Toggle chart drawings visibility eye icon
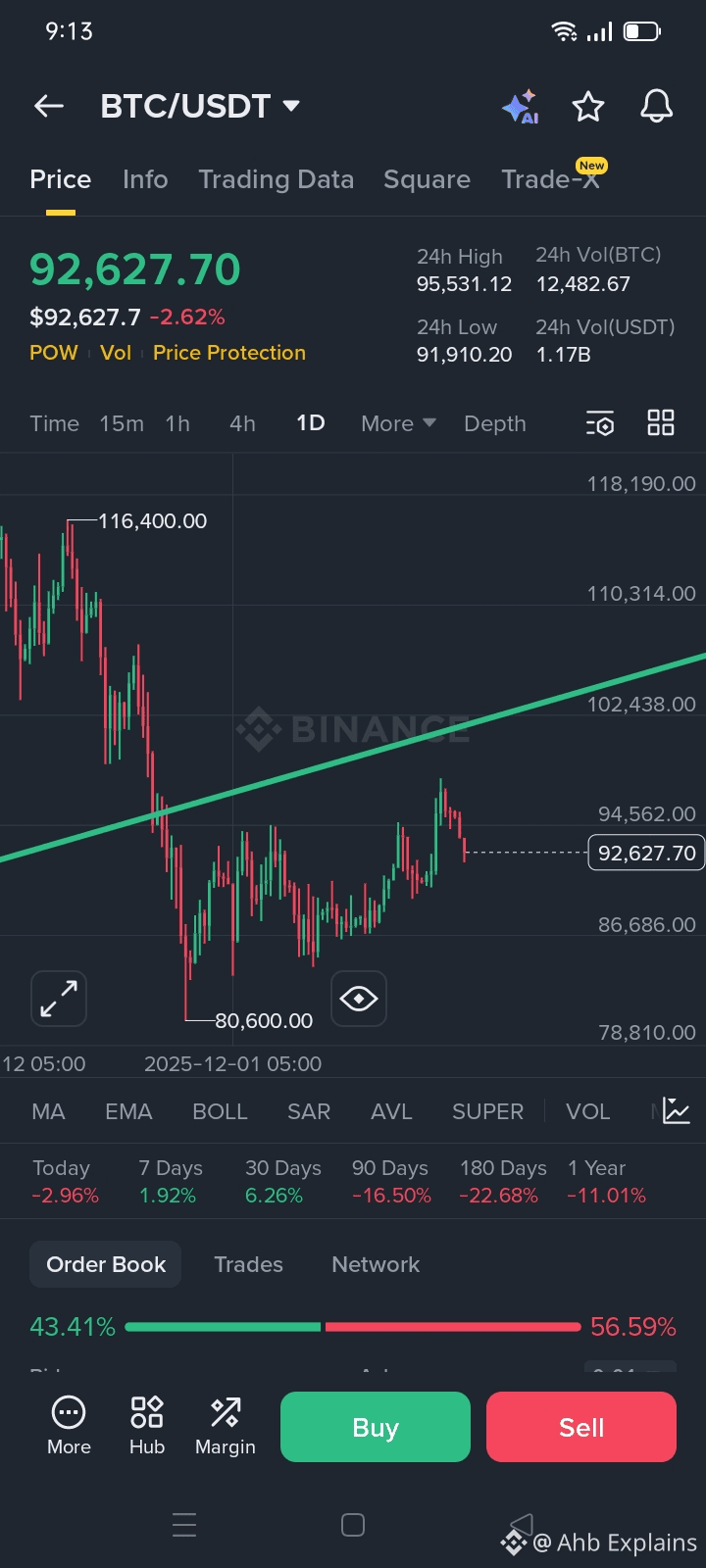The height and width of the screenshot is (1568, 706). pos(359,999)
